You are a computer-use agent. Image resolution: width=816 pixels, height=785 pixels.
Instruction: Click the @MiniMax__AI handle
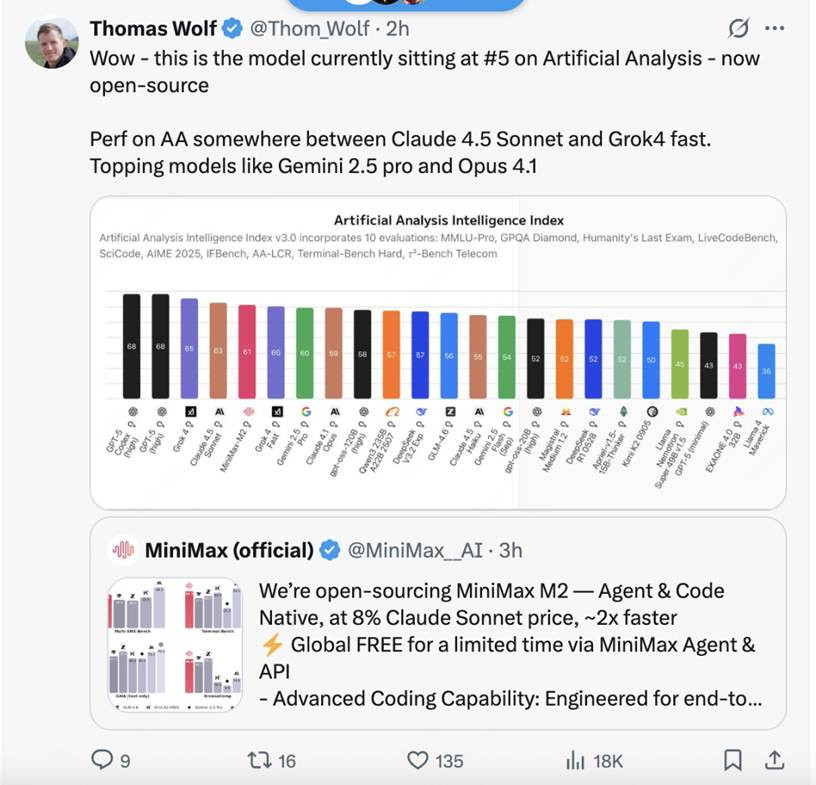417,550
